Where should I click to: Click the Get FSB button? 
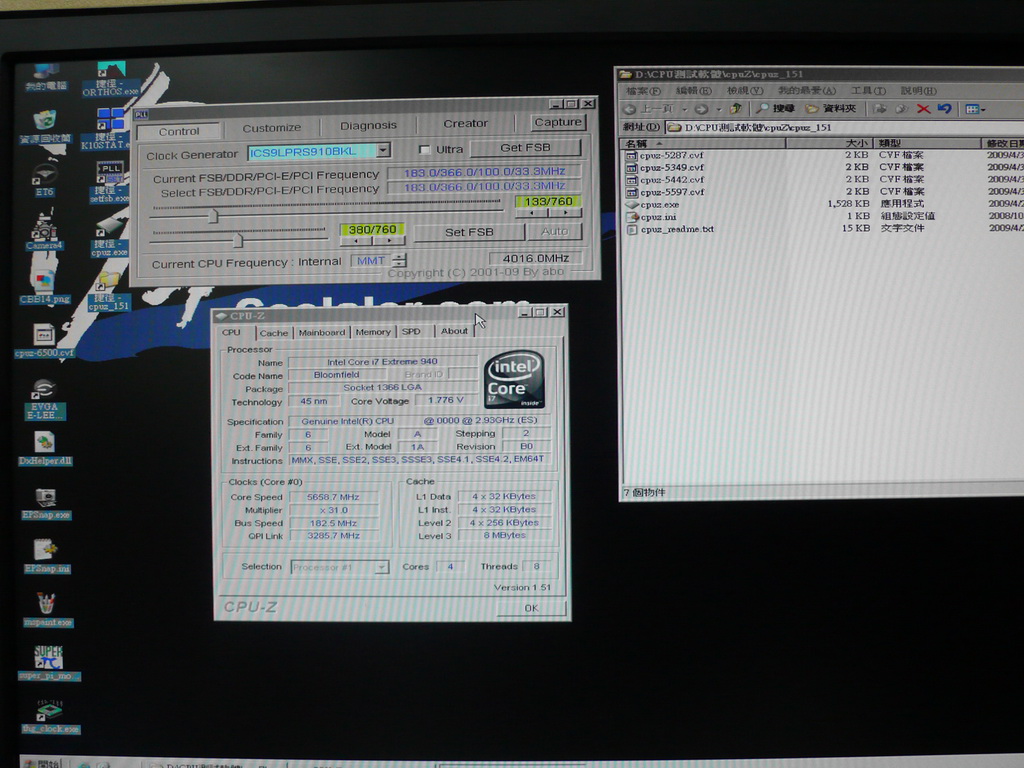(525, 148)
